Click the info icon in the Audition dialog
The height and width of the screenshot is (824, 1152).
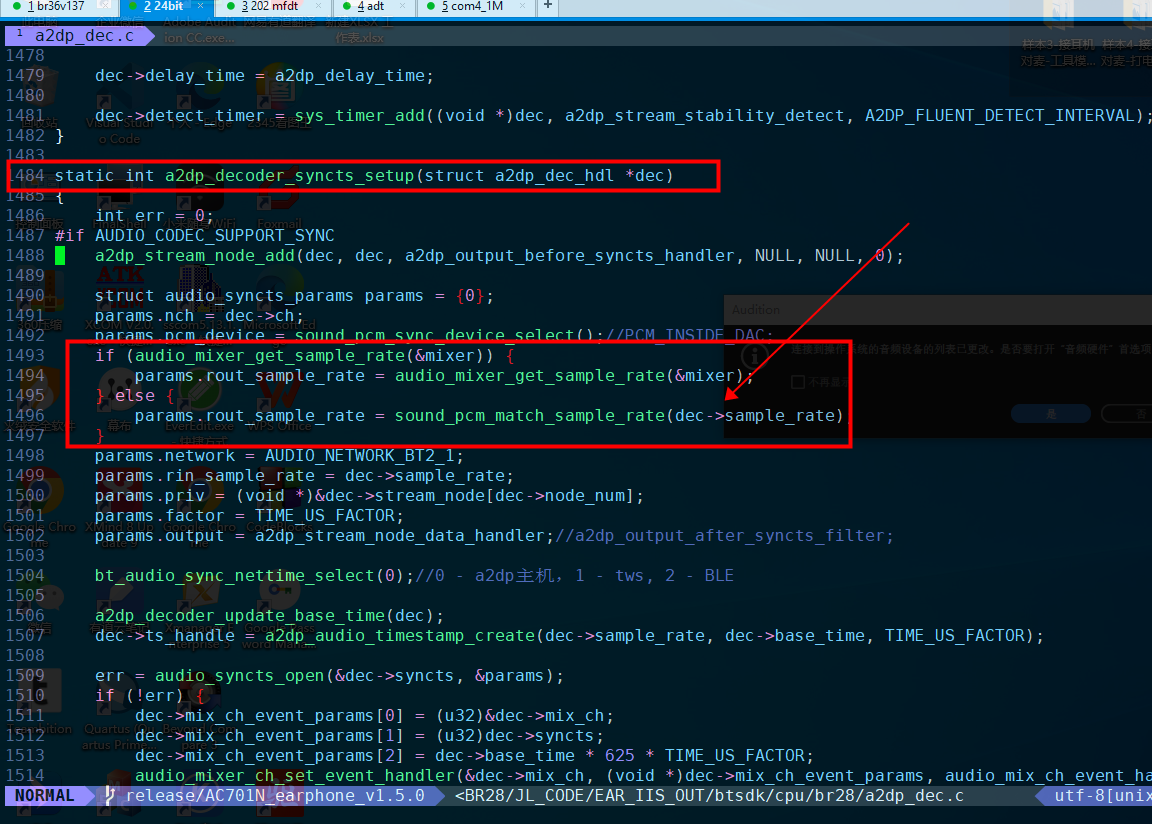tap(755, 357)
